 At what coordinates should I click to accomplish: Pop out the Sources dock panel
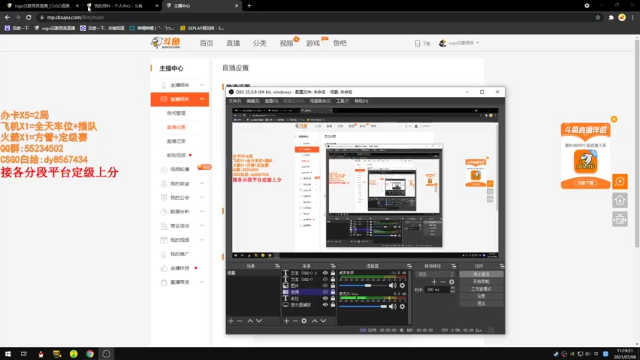pyautogui.click(x=333, y=266)
